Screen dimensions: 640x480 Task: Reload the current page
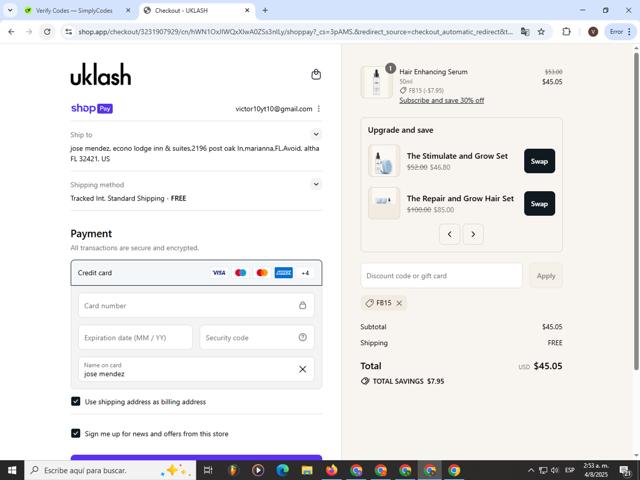[x=47, y=31]
